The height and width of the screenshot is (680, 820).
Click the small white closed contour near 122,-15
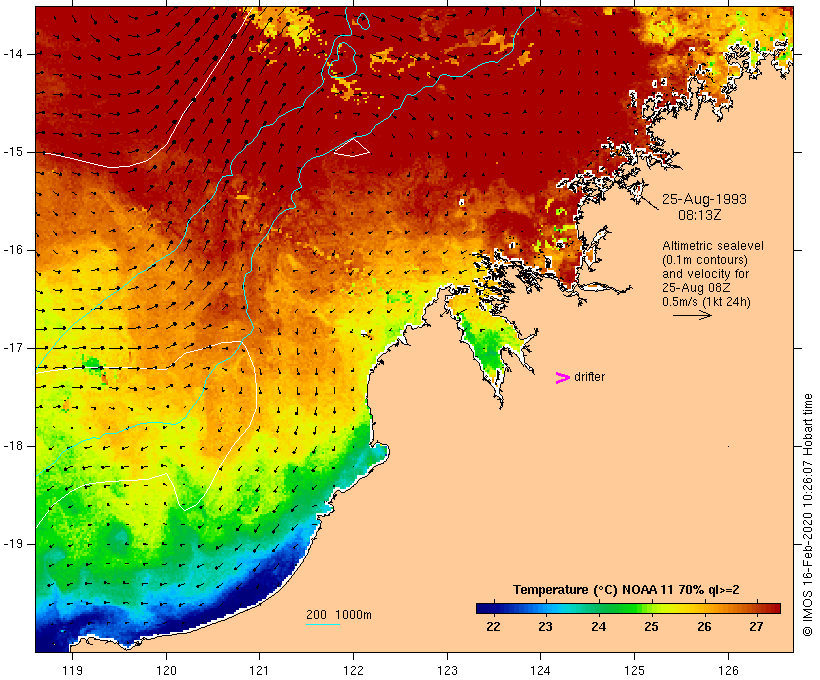(352, 148)
